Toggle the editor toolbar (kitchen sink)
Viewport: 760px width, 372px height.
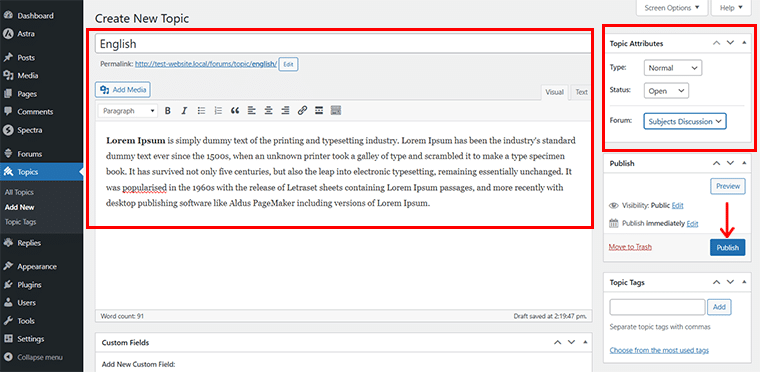click(336, 111)
